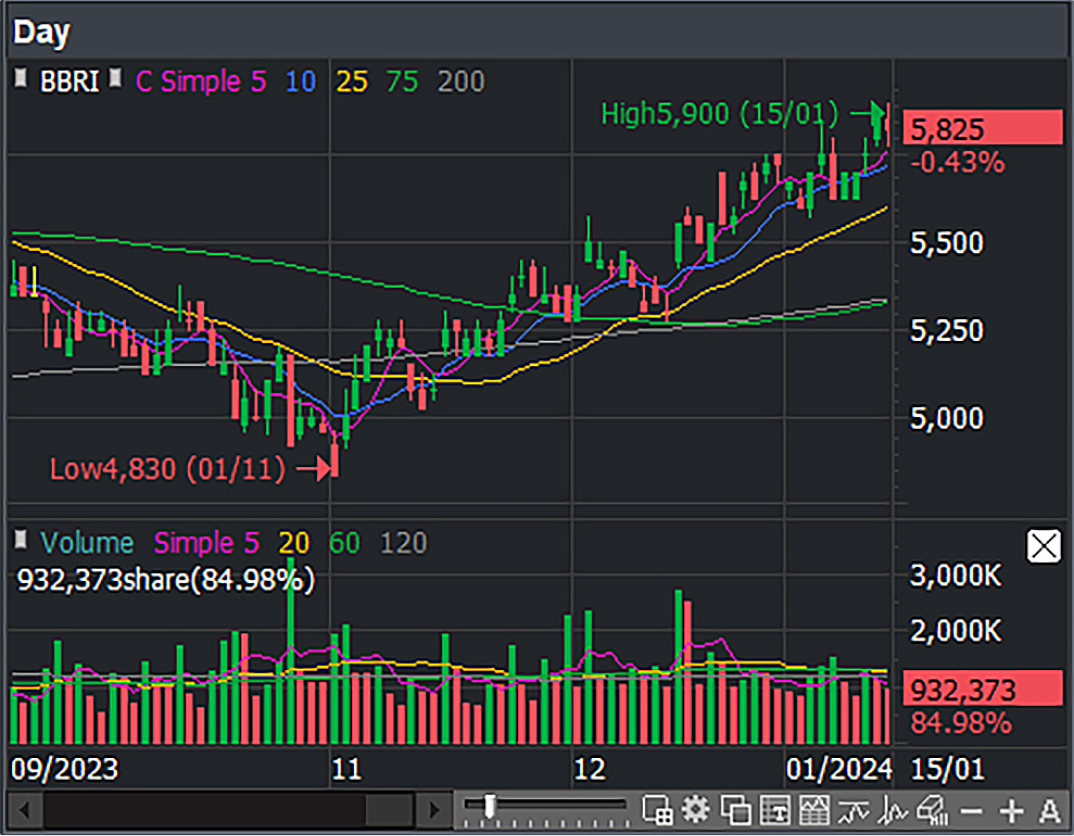This screenshot has width=1074, height=836.
Task: Select the volume 60 average label
Action: point(344,544)
